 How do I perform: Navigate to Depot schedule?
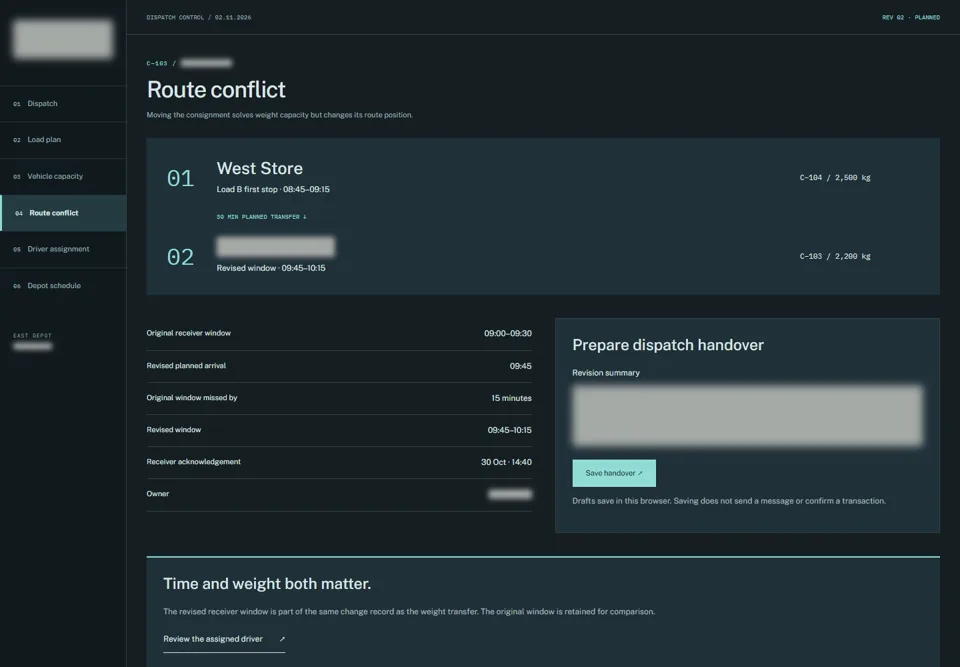[x=63, y=285]
